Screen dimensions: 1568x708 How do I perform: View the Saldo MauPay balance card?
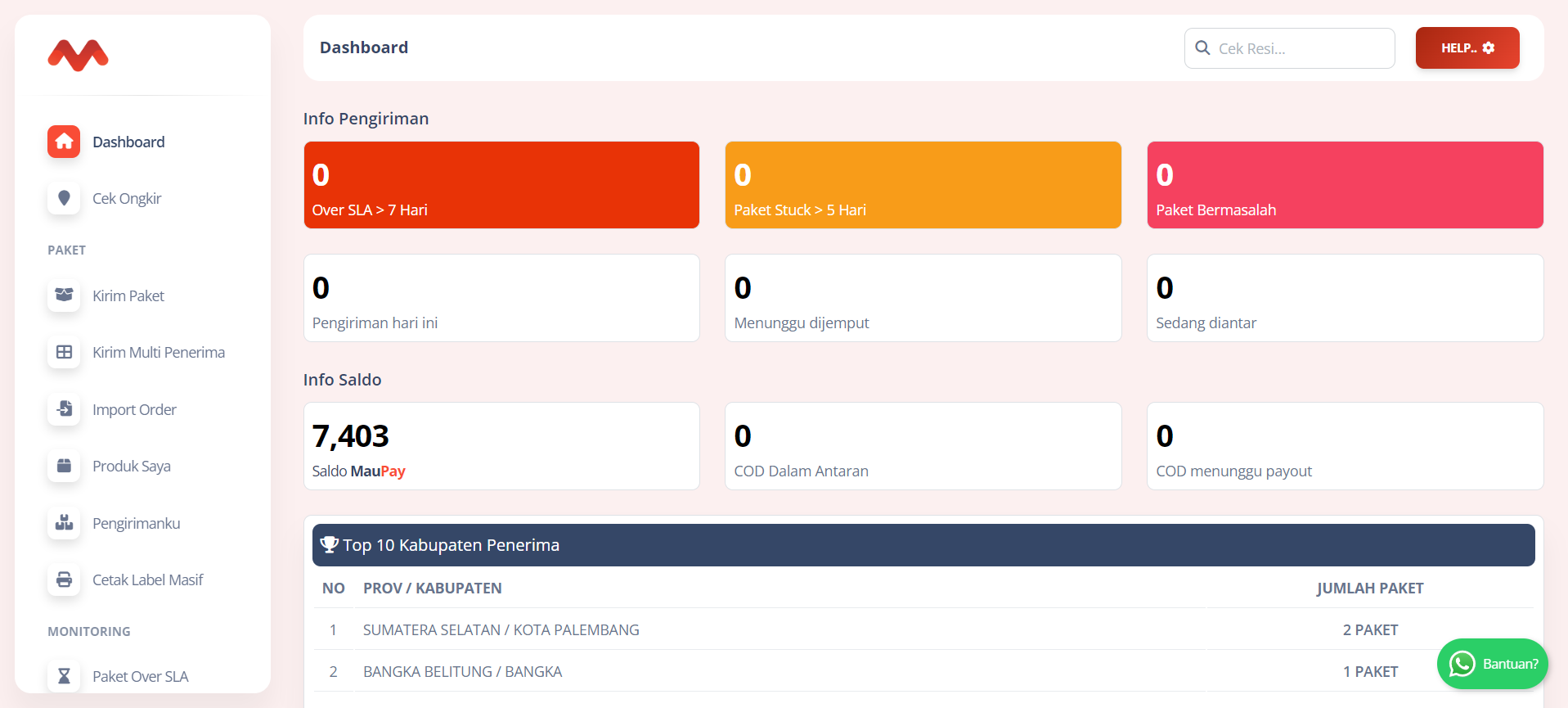(x=501, y=446)
